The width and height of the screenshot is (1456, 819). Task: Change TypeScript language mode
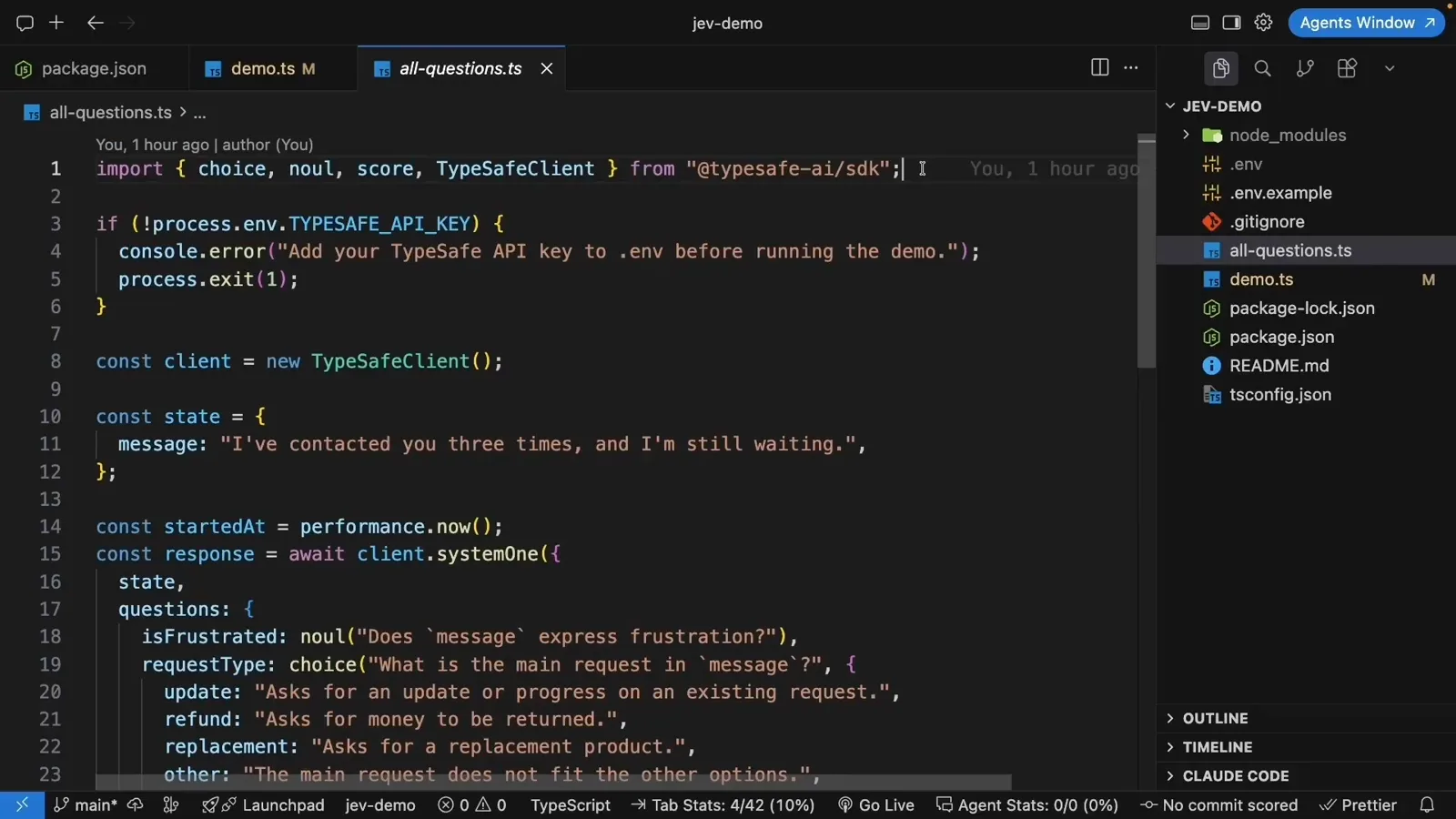pyautogui.click(x=571, y=805)
